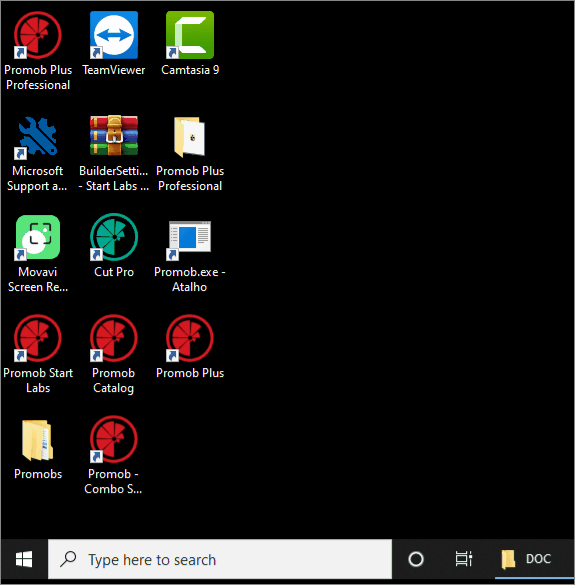Viewport: 575px width, 585px height.
Task: Select the Promobs folder icon
Action: tap(38, 440)
